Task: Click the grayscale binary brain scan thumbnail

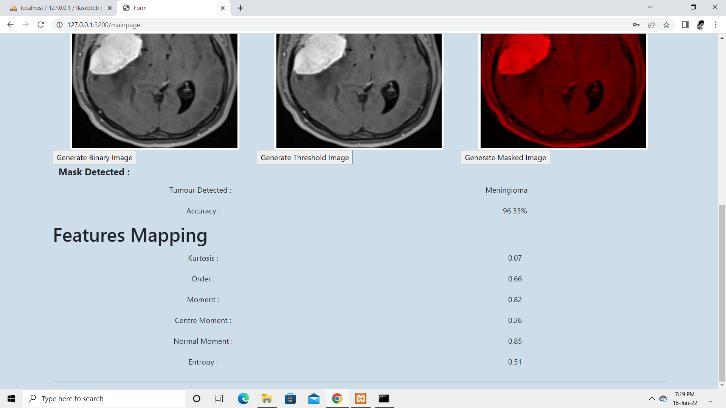Action: coord(155,91)
